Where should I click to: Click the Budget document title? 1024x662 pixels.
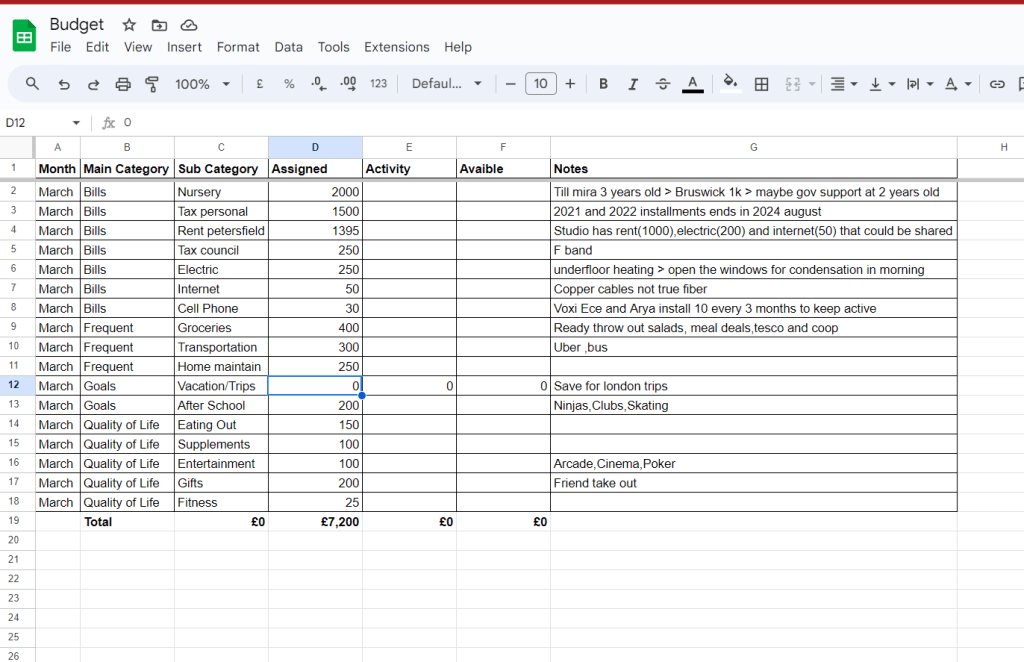(76, 24)
